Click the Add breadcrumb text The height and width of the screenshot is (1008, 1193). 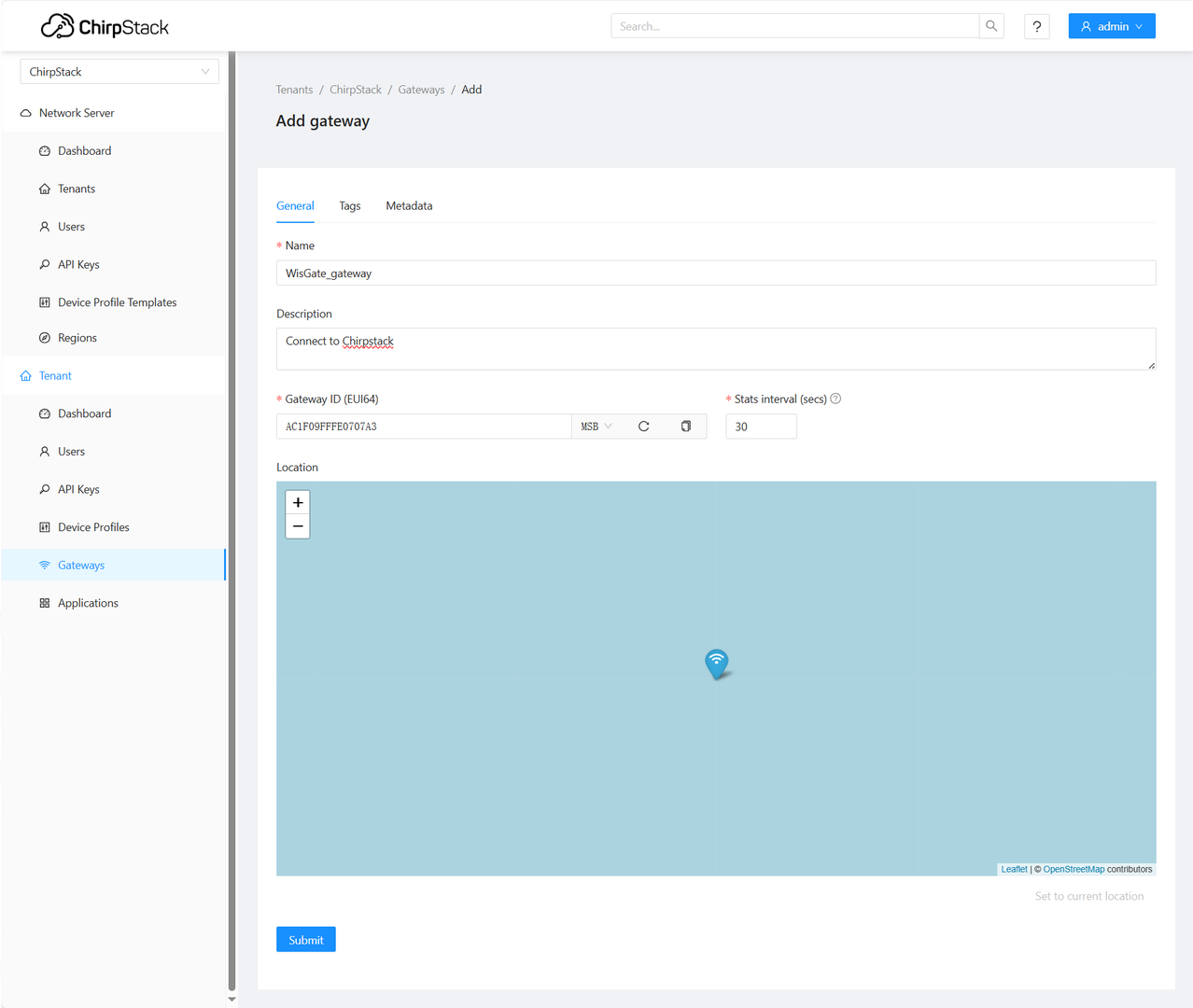pos(471,90)
